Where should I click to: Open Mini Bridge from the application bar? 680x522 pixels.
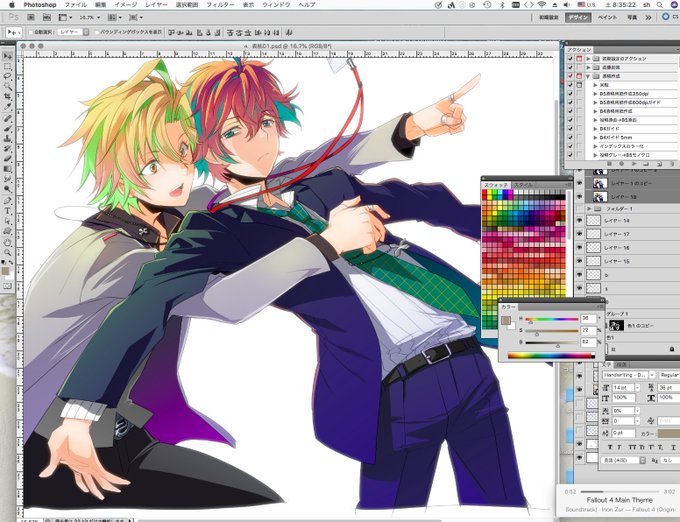coord(46,17)
